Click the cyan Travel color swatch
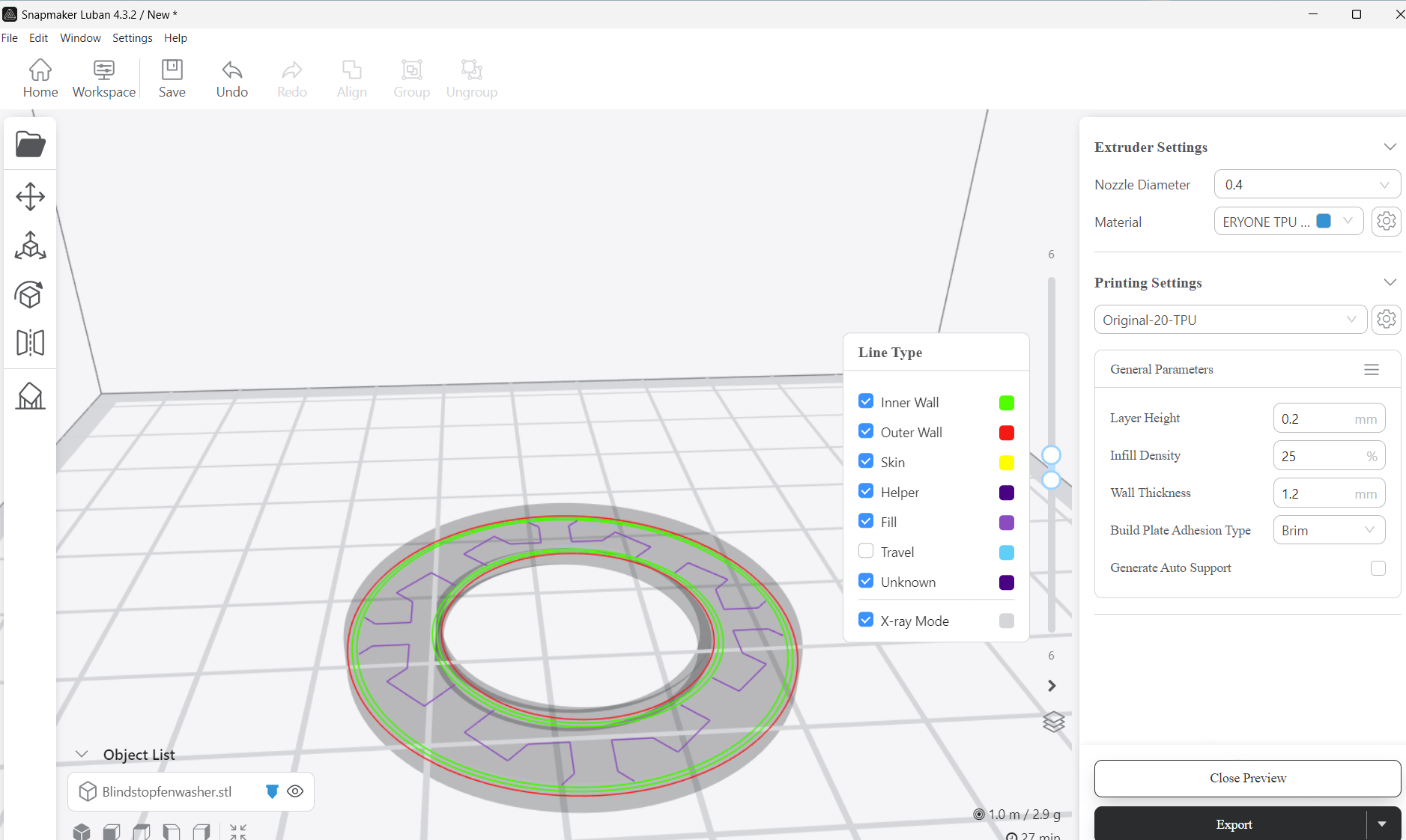 click(x=1007, y=553)
